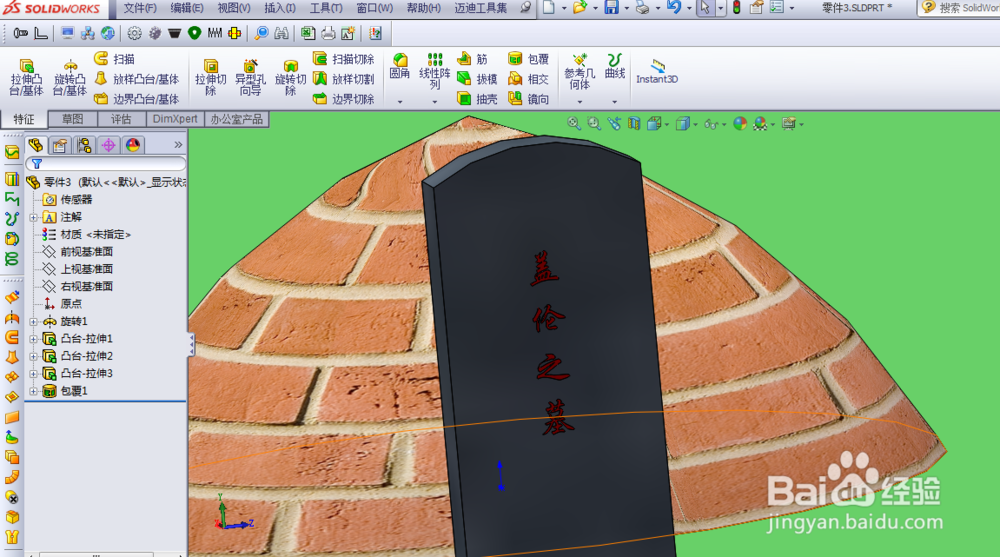
Task: Open the 线性阵列 pattern dropdown arrow
Action: [435, 101]
